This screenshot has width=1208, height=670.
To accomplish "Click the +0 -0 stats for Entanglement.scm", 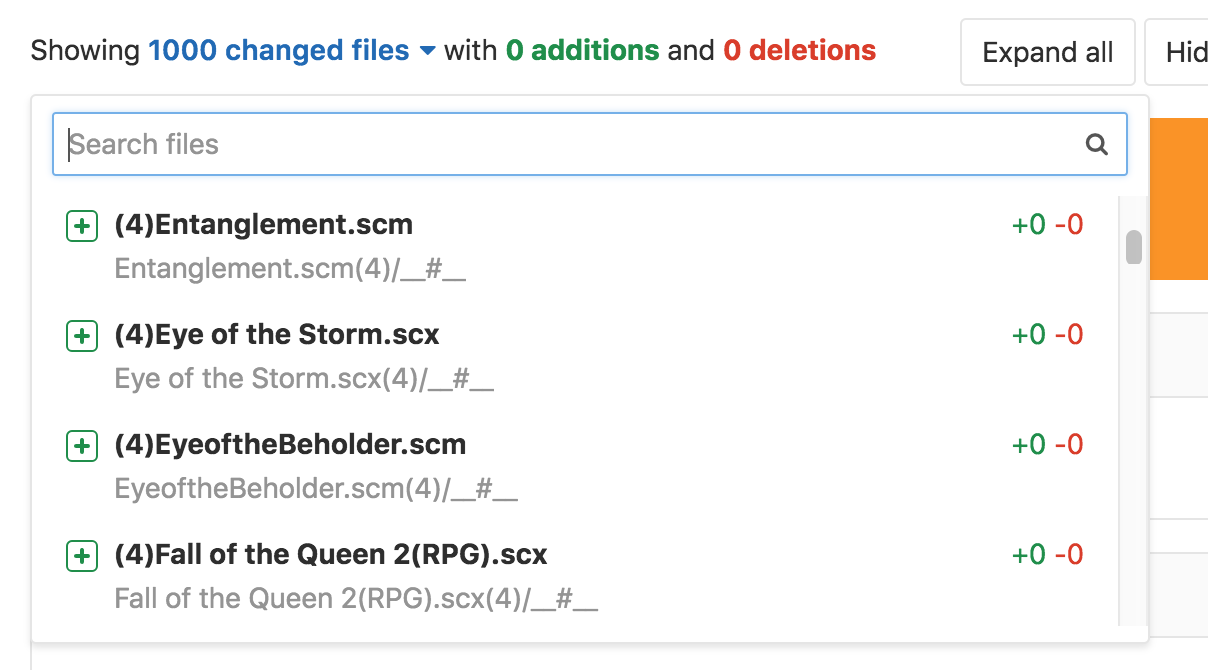I will [1047, 225].
